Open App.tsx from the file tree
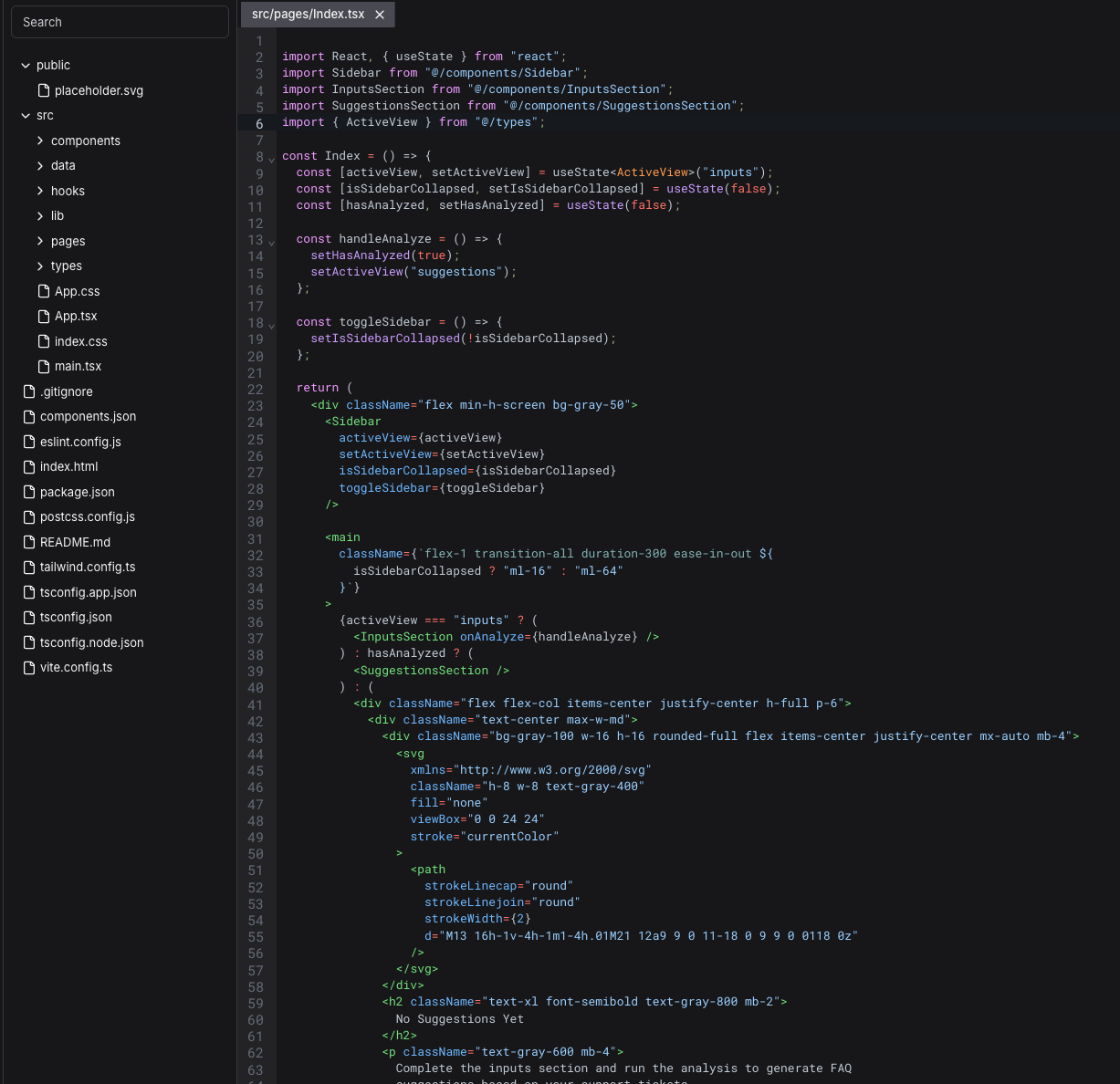 (x=76, y=316)
